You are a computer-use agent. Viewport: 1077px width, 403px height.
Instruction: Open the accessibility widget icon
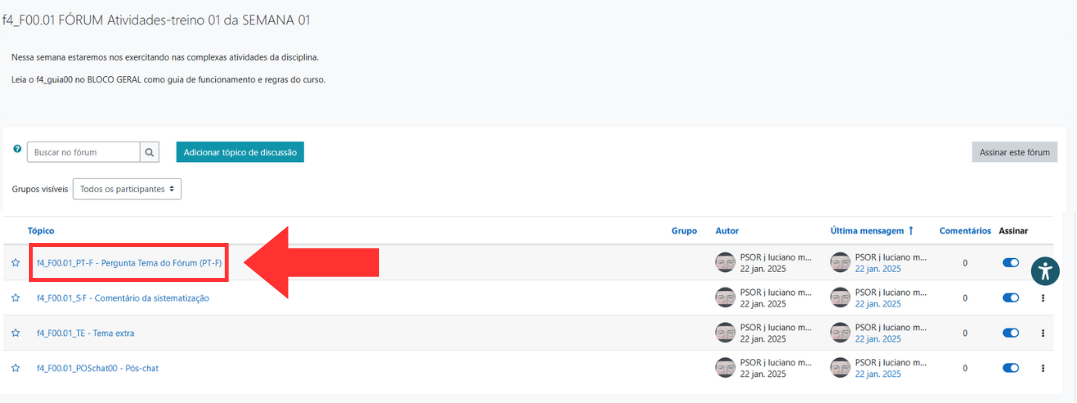(x=1044, y=270)
